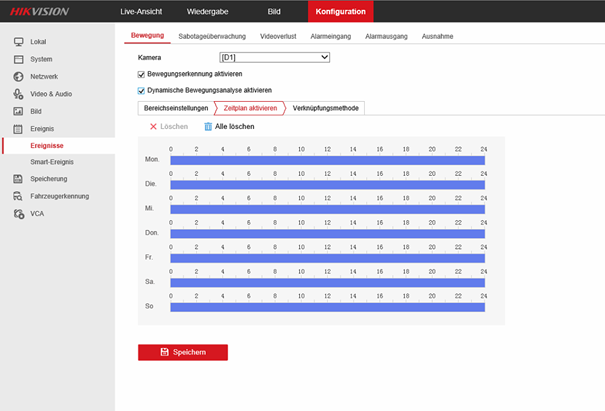Click Alle löschen to clear schedule
The width and height of the screenshot is (605, 411).
click(x=229, y=127)
